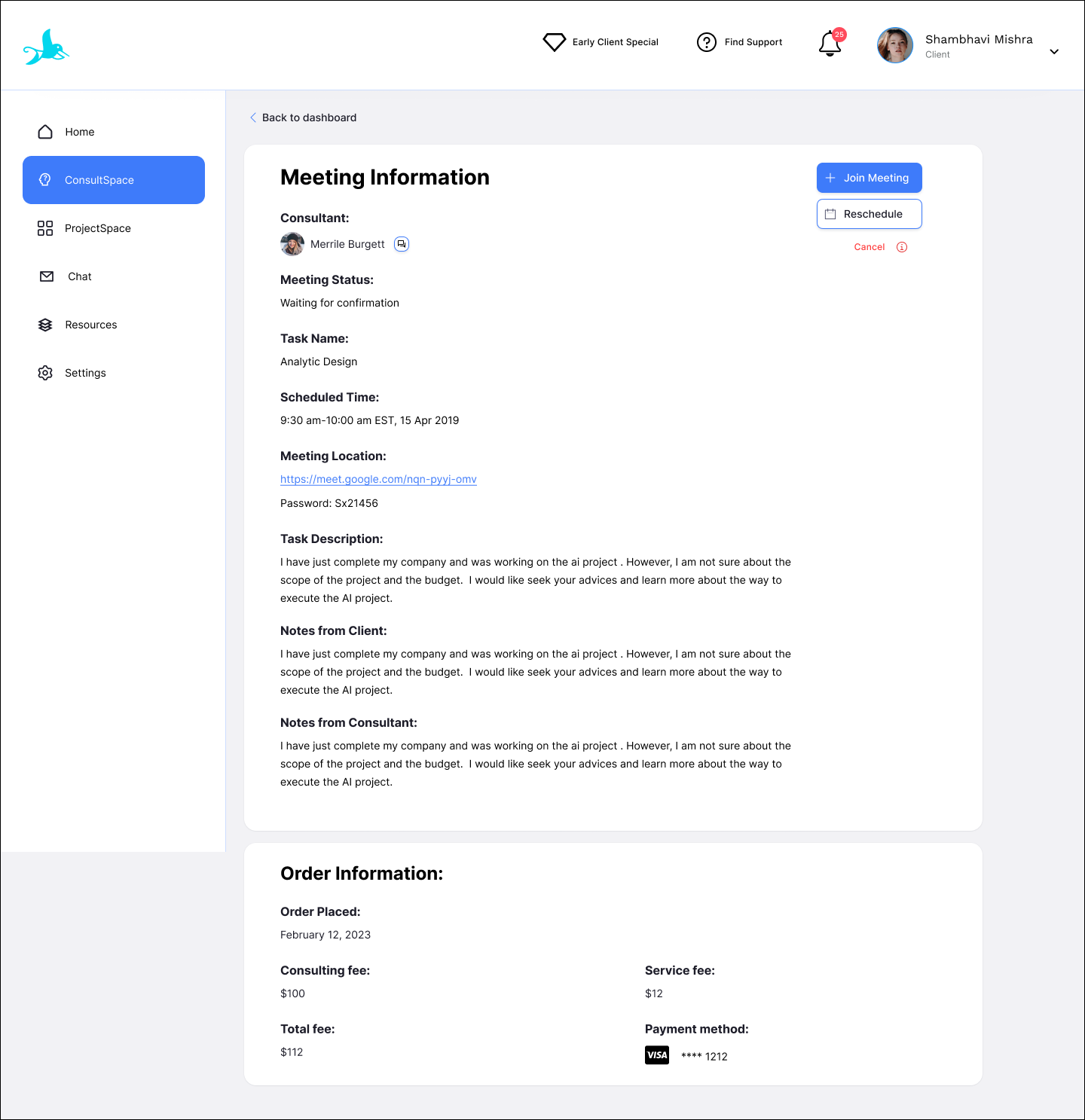The width and height of the screenshot is (1085, 1120).
Task: Click the Settings gear icon
Action: coord(45,373)
